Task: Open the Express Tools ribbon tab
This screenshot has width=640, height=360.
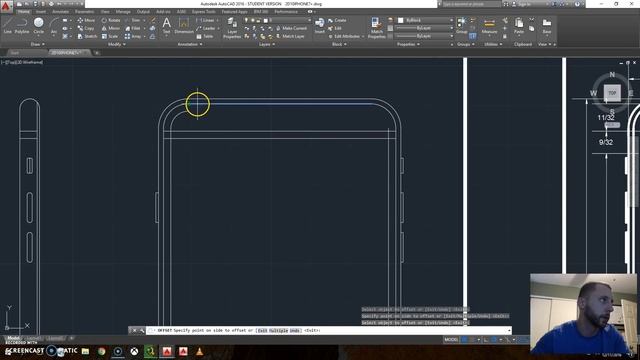Action: [204, 11]
